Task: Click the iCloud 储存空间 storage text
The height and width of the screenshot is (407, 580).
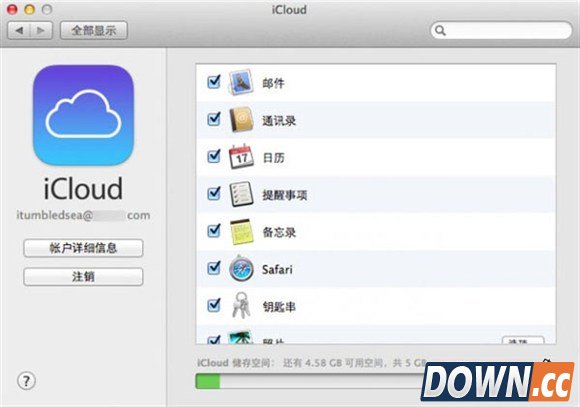Action: 312,363
